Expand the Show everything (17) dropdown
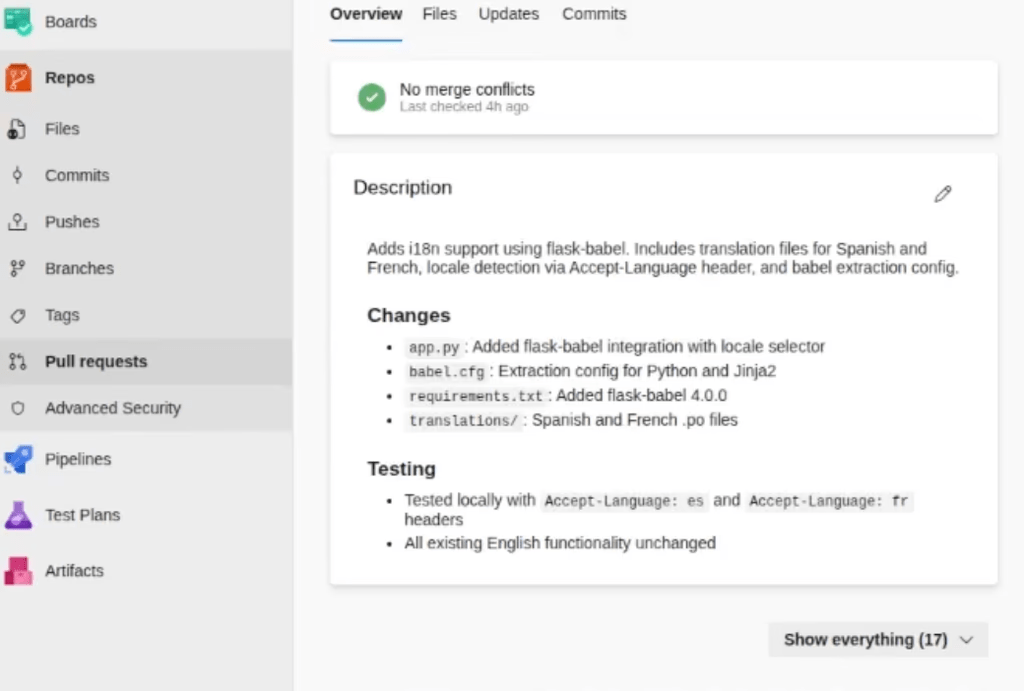 click(x=878, y=639)
